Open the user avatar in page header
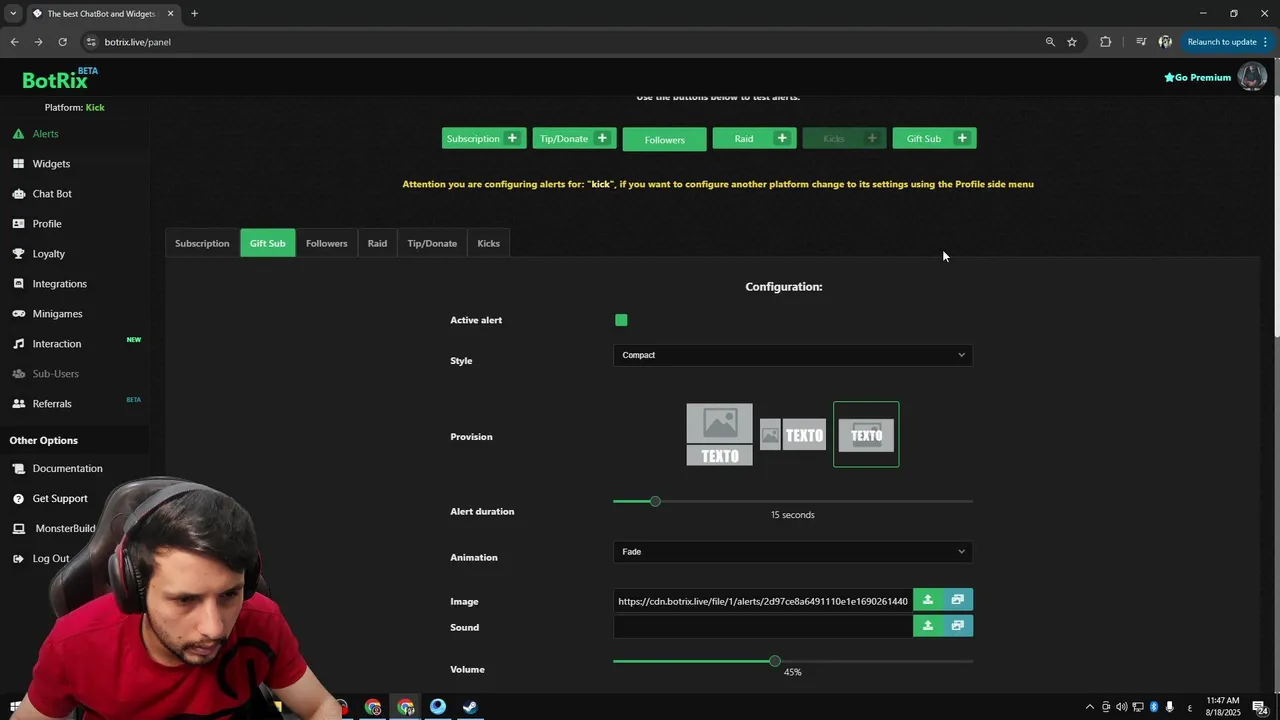1280x720 pixels. pos(1252,76)
